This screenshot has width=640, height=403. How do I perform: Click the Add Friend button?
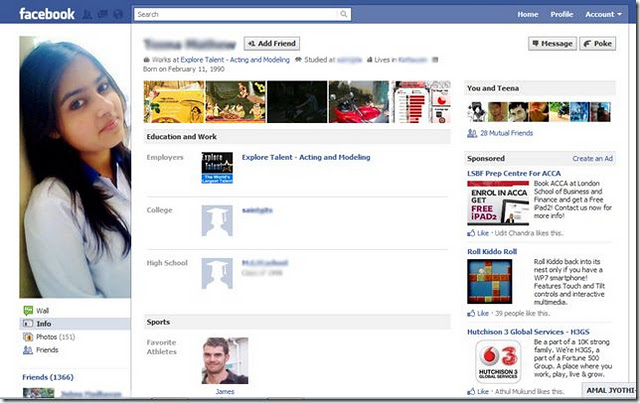(x=272, y=43)
